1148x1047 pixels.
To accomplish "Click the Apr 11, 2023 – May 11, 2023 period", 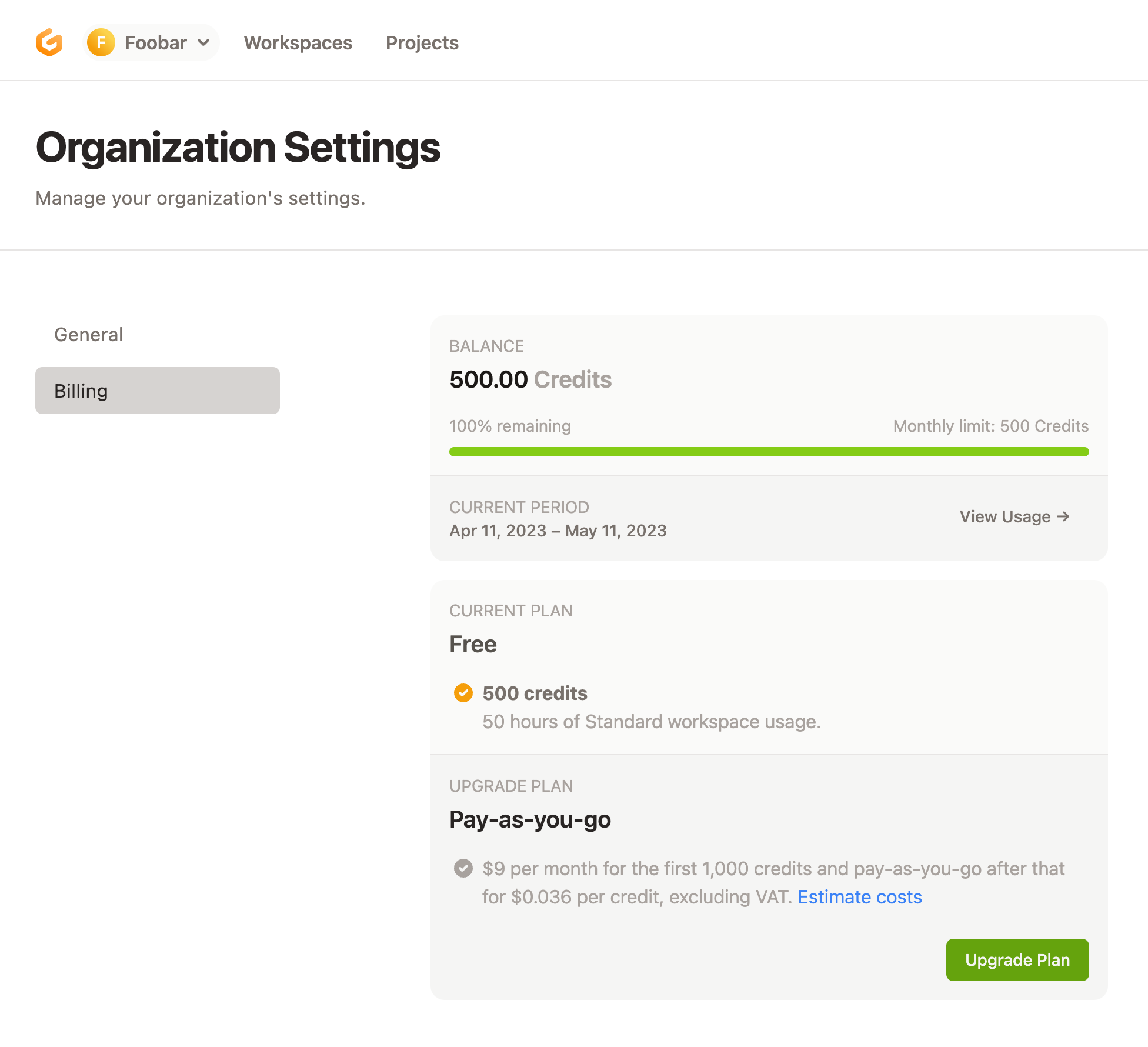I will (x=558, y=531).
